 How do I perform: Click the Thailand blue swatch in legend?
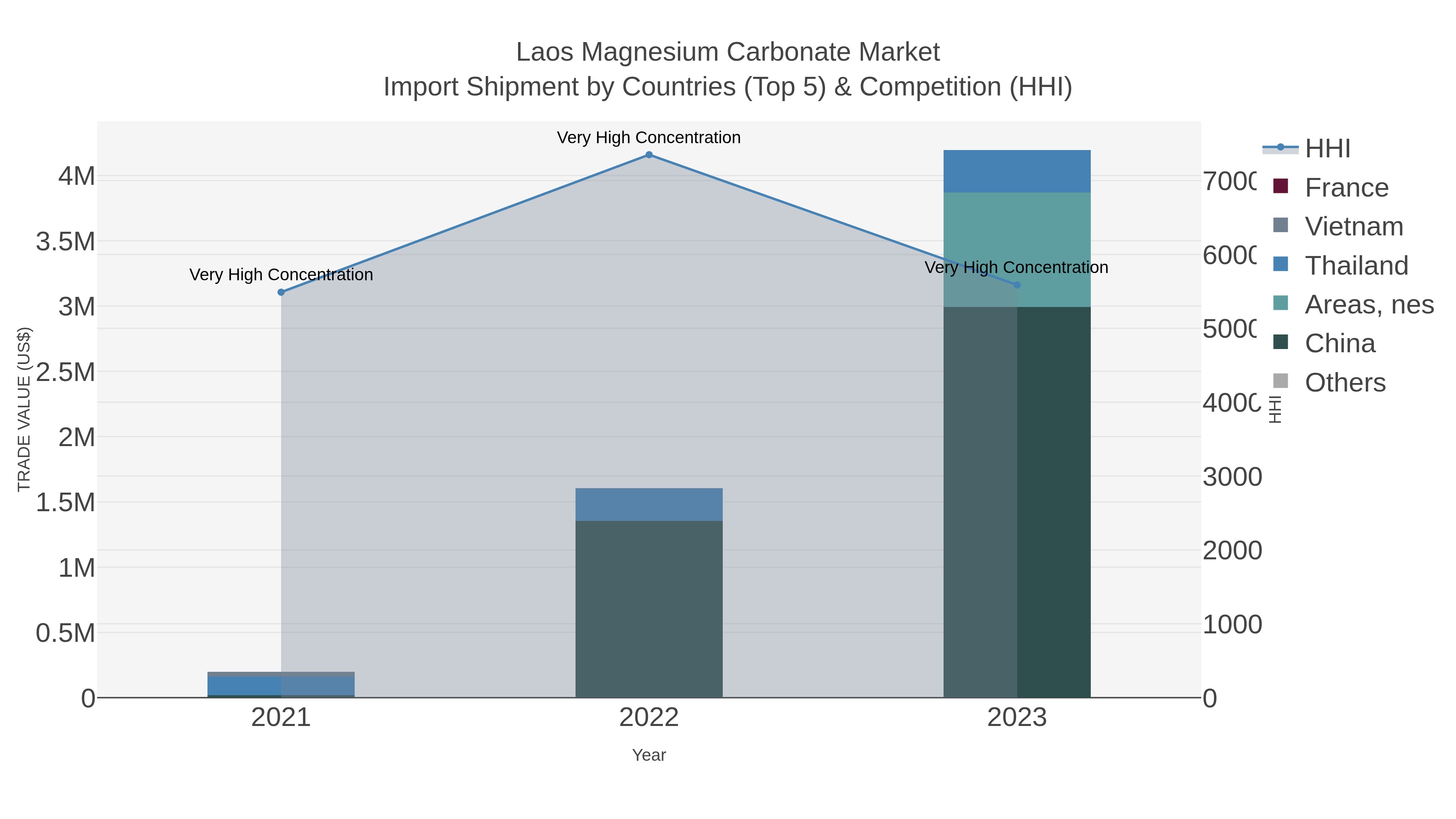(x=1281, y=264)
